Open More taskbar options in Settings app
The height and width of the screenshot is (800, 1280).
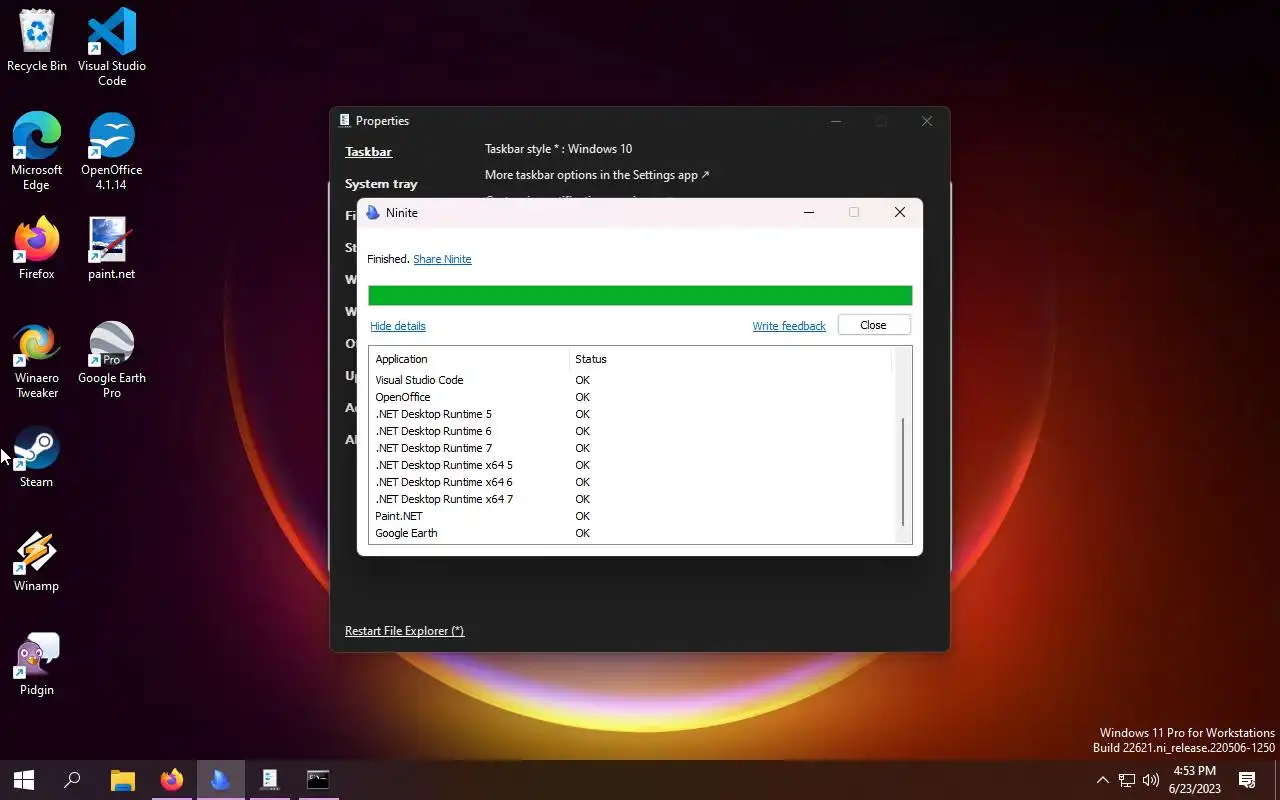597,175
